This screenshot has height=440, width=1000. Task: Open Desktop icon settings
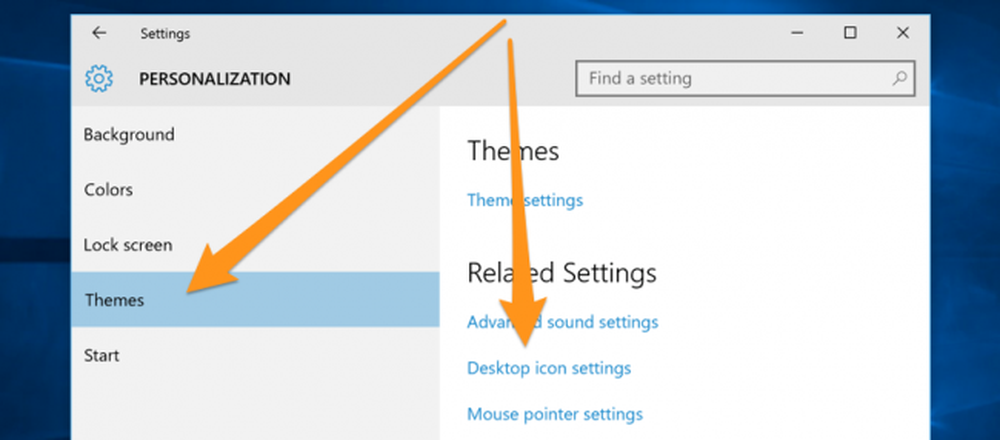[x=549, y=368]
